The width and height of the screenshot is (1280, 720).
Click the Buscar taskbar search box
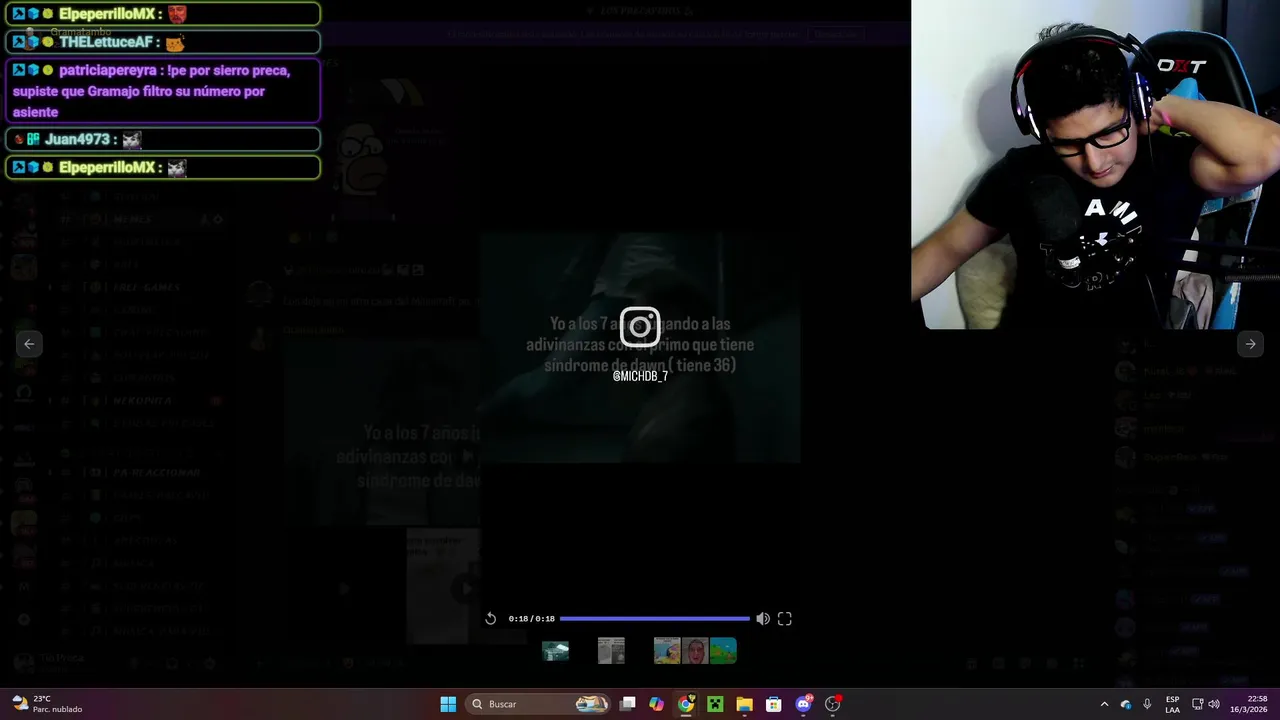pos(539,704)
